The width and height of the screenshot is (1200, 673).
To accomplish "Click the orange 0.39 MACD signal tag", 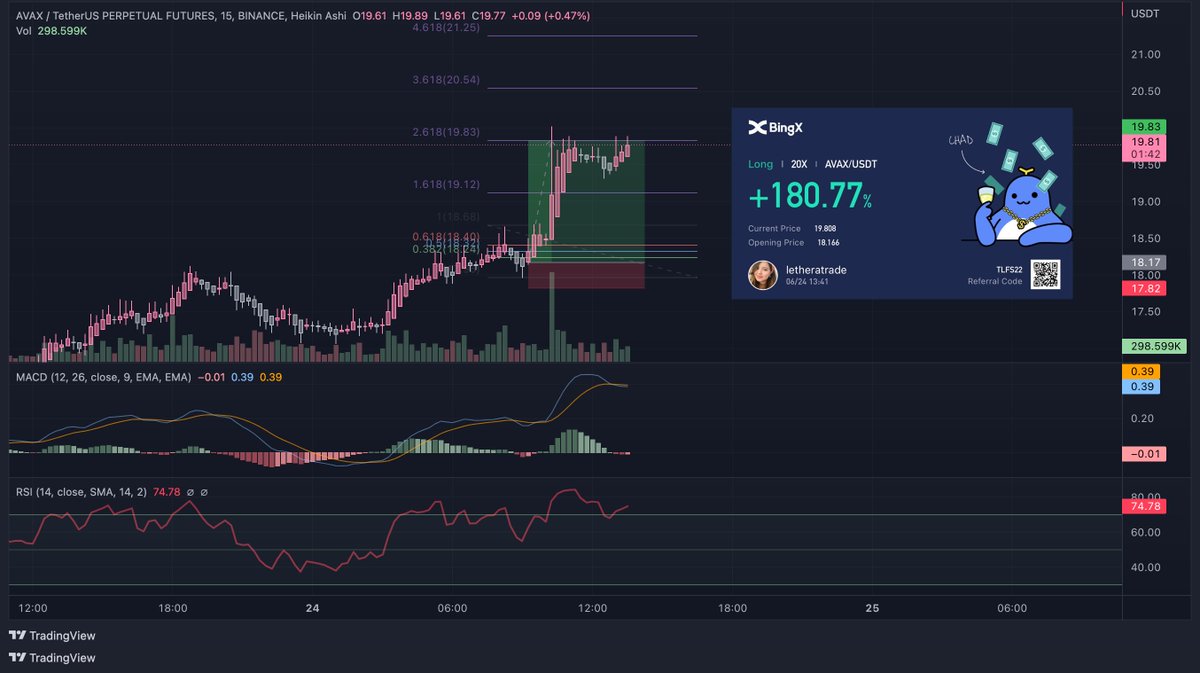I will 1142,372.
